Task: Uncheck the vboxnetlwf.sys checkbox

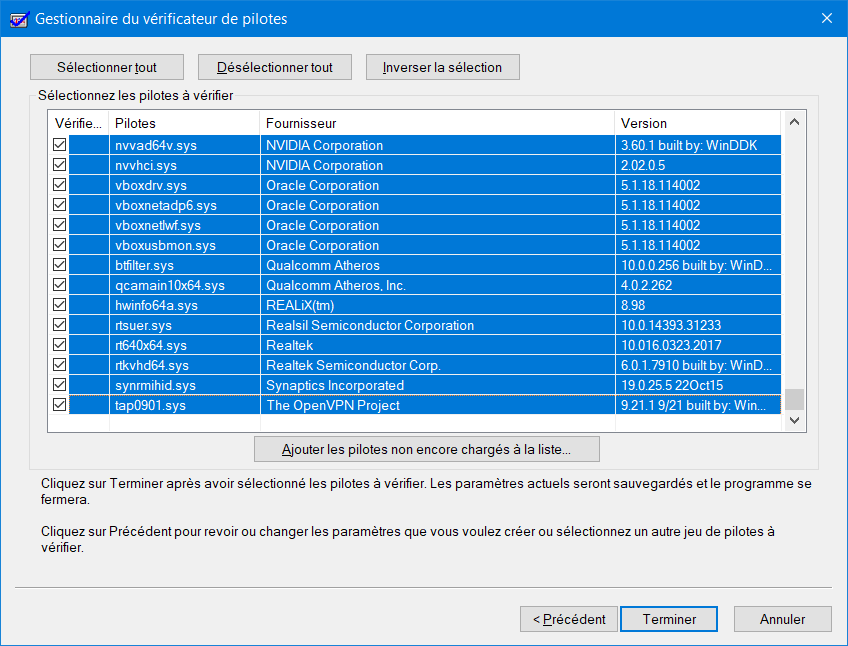Action: click(59, 225)
